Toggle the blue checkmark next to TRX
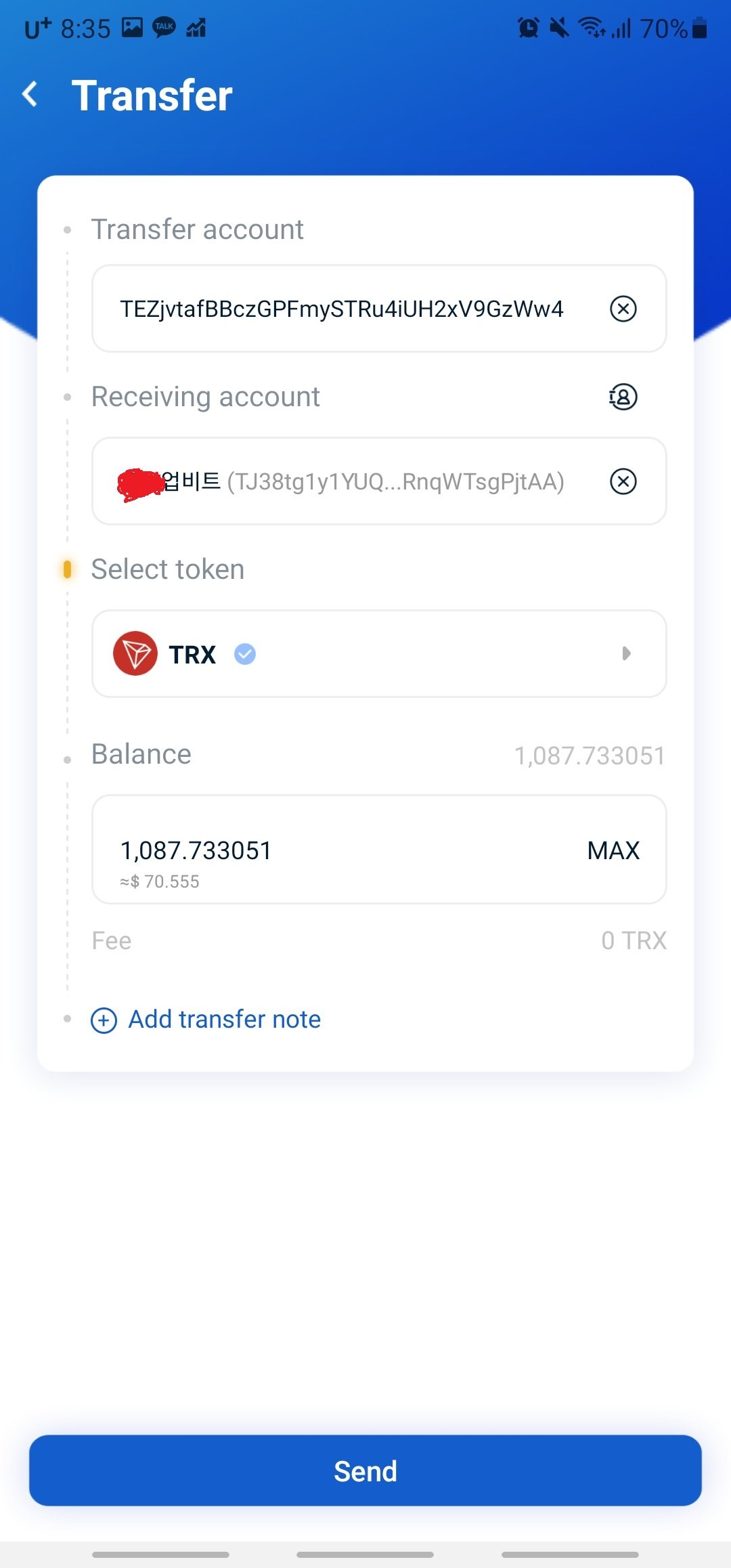Image resolution: width=731 pixels, height=1568 pixels. pos(244,653)
